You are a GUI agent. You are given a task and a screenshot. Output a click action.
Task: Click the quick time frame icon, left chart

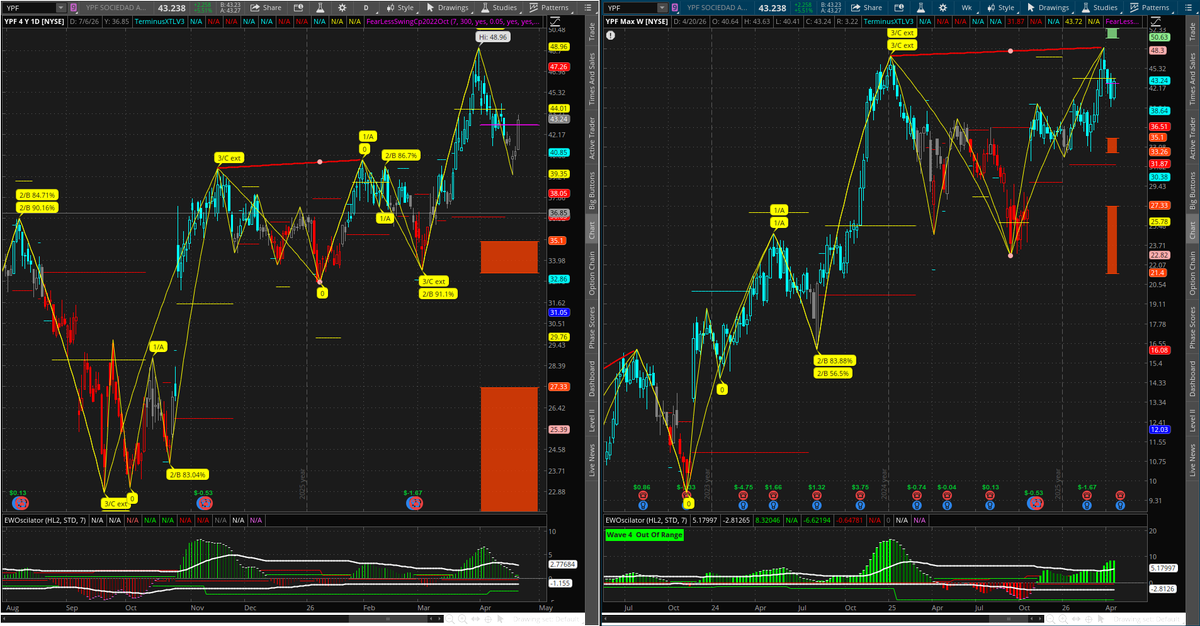[298, 8]
